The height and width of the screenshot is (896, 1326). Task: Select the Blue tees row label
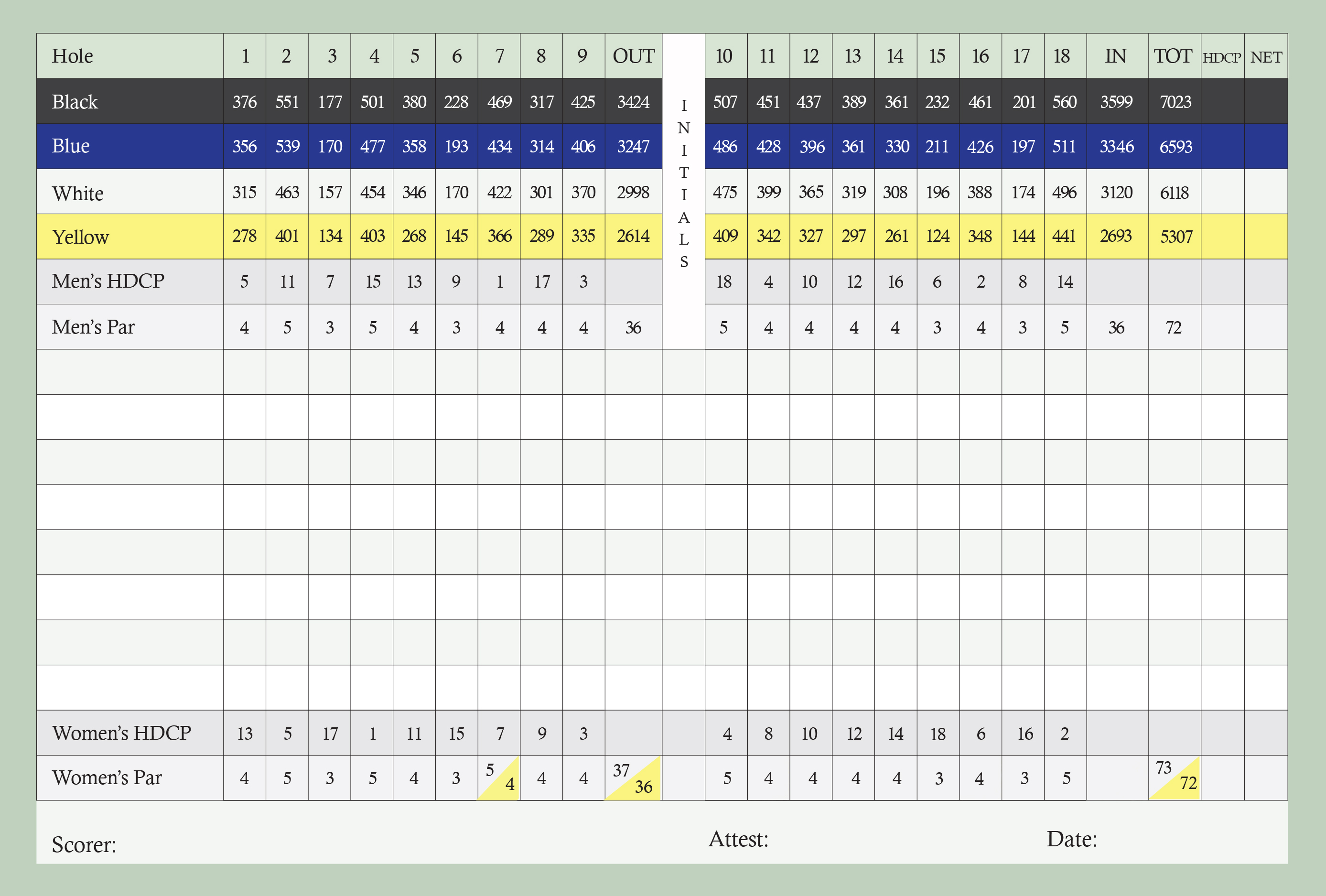point(70,146)
